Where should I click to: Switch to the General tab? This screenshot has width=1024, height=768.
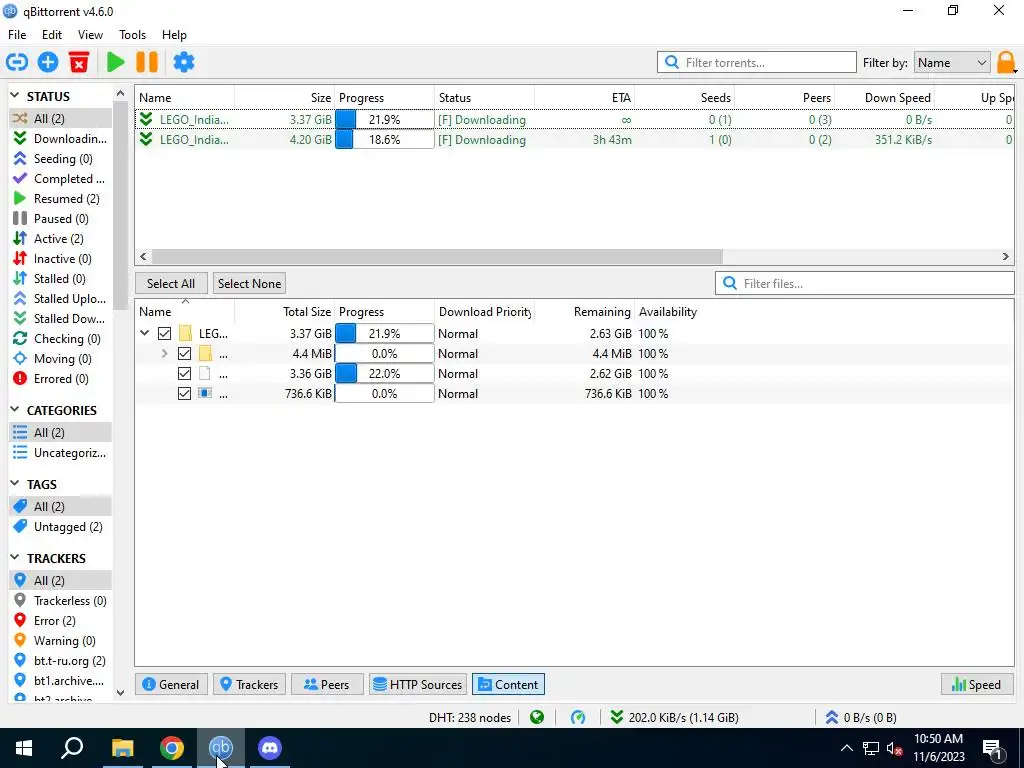pos(171,684)
